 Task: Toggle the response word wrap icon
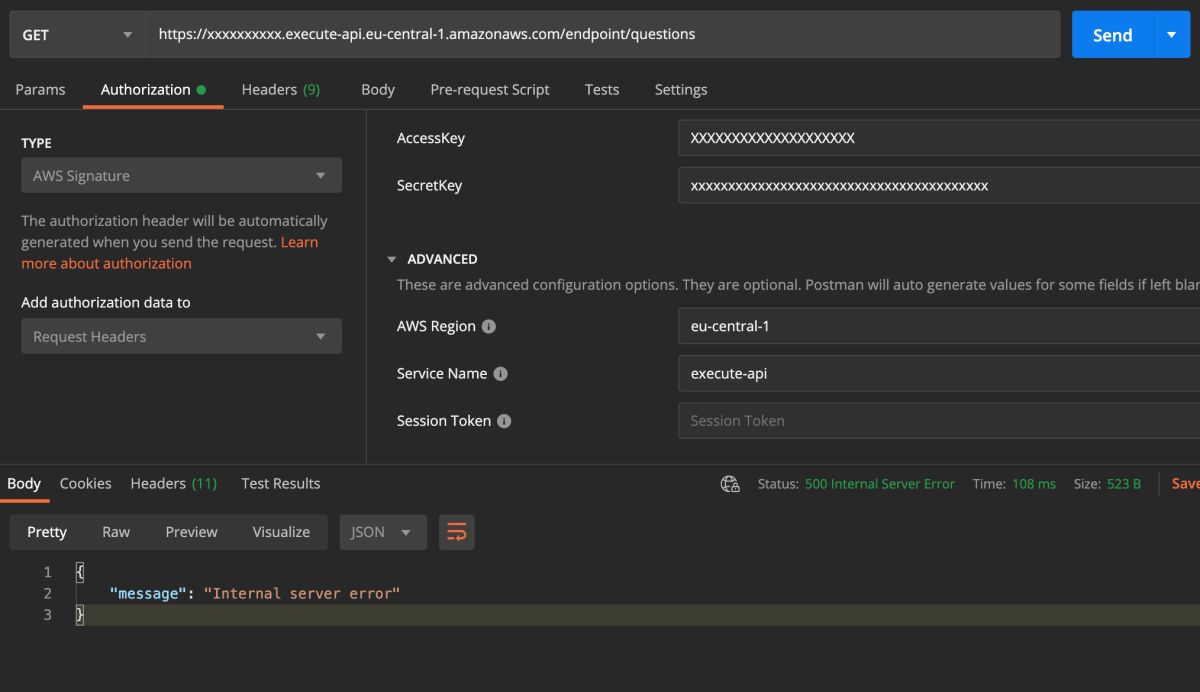click(456, 532)
